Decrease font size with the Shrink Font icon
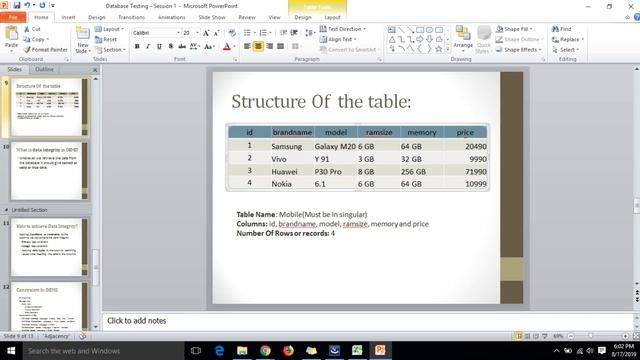This screenshot has height=360, width=640. [x=217, y=33]
